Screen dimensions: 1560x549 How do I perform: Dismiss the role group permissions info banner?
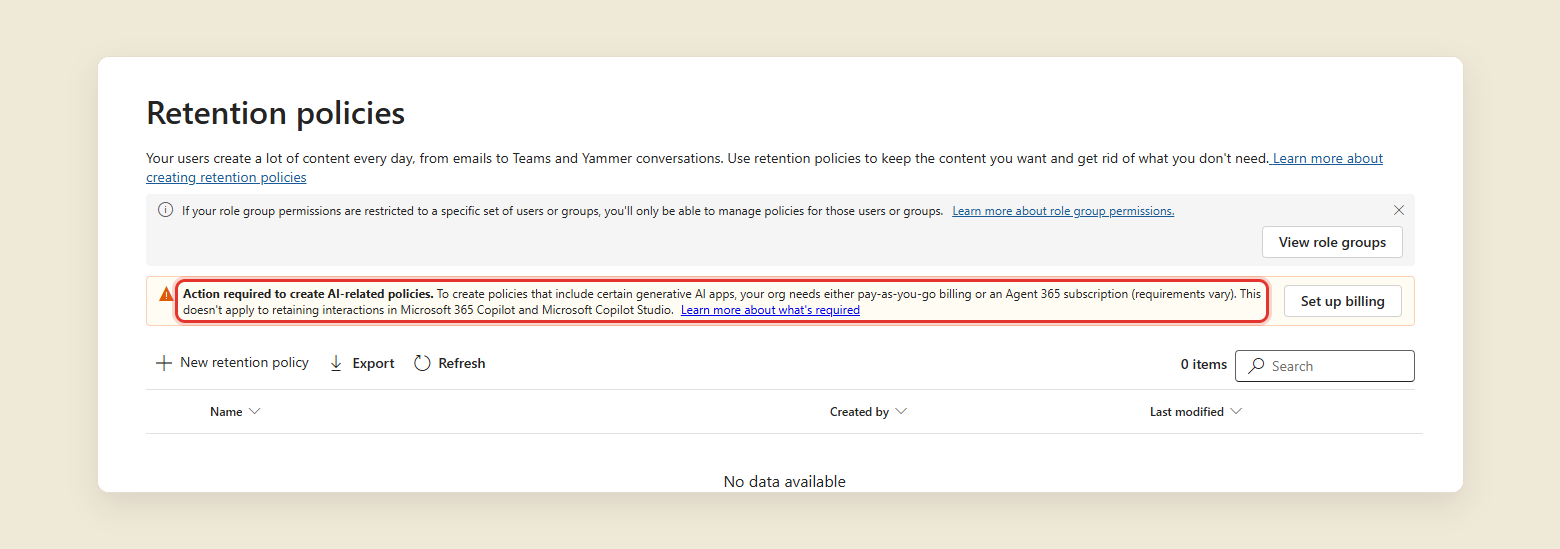[x=1399, y=210]
